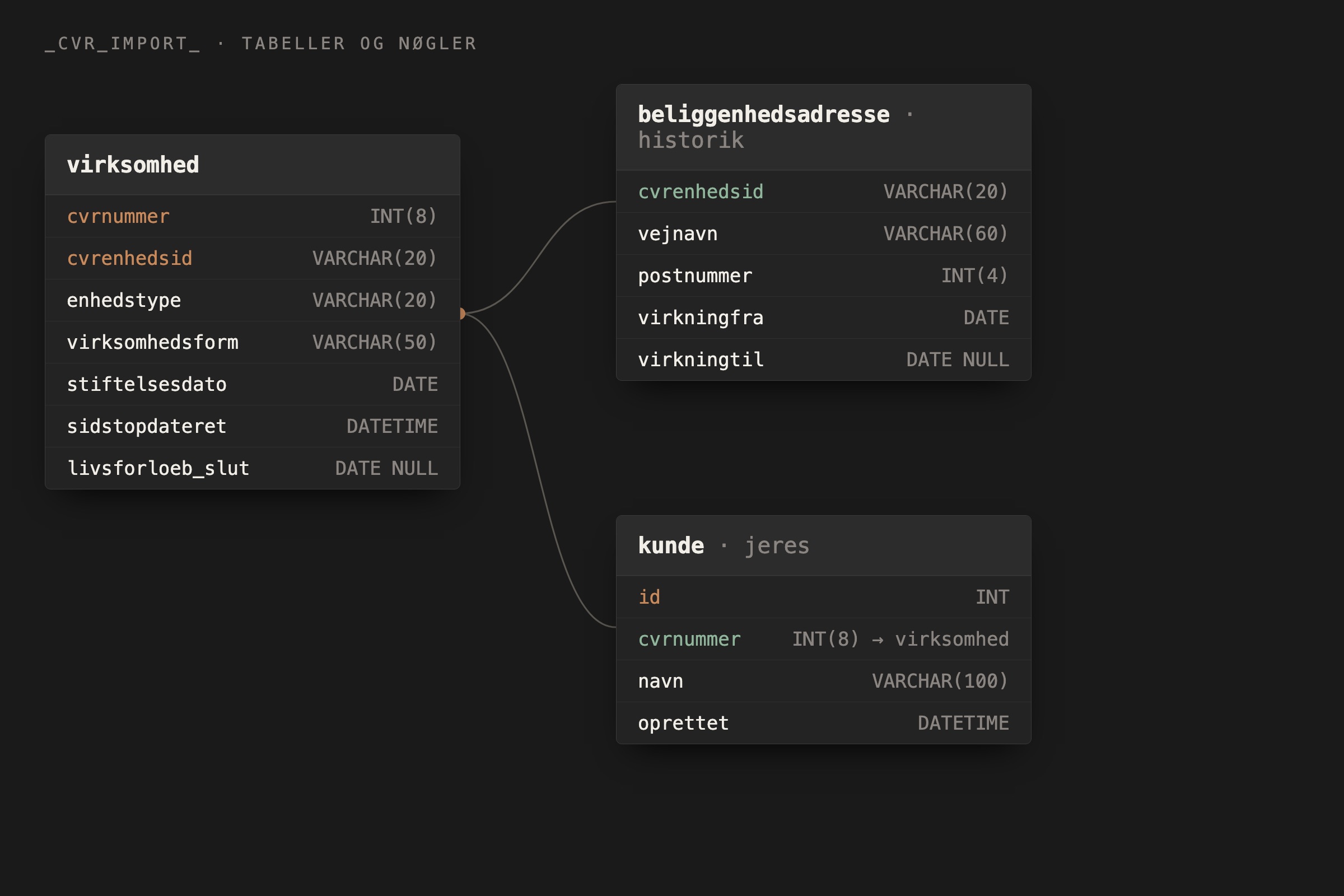Click the stiftelsesdato DATE row
1344x896 pixels.
pyautogui.click(x=253, y=384)
